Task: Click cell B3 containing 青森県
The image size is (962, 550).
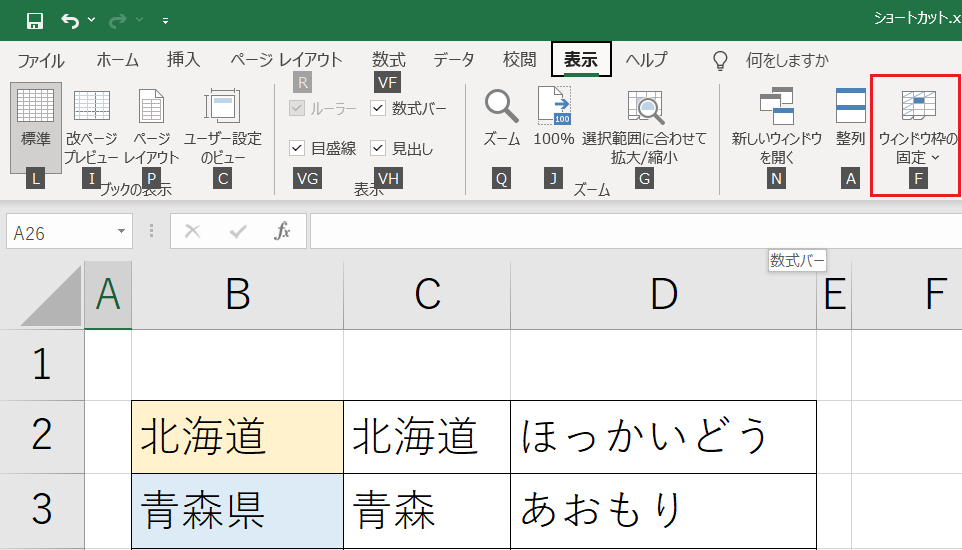Action: click(x=237, y=511)
